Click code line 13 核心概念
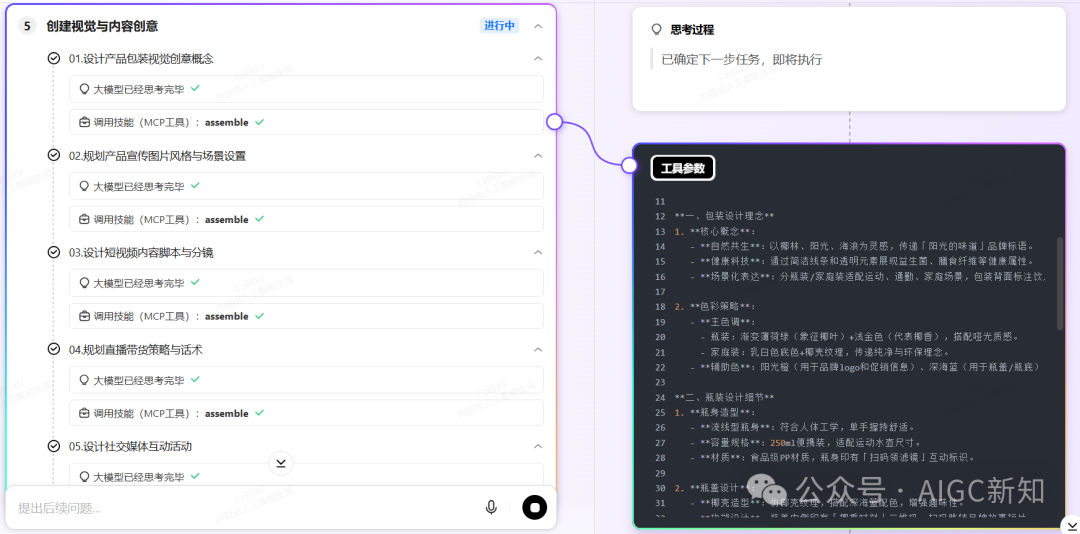 [716, 232]
